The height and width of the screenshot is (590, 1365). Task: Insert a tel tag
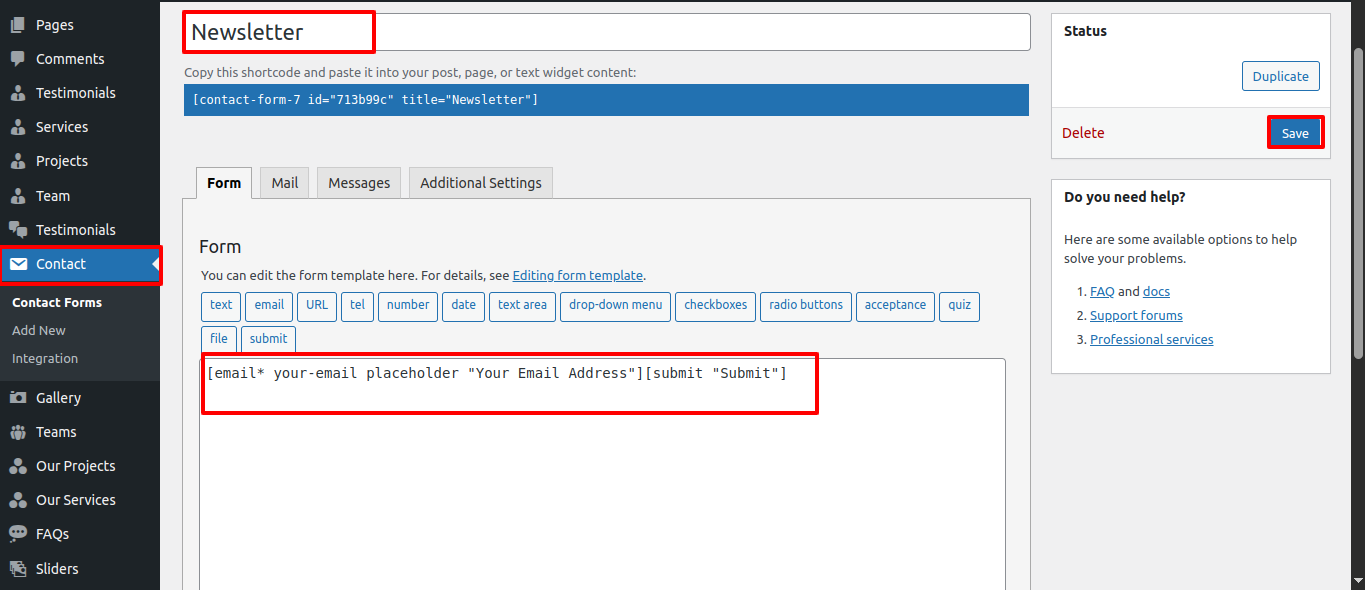[x=358, y=306]
